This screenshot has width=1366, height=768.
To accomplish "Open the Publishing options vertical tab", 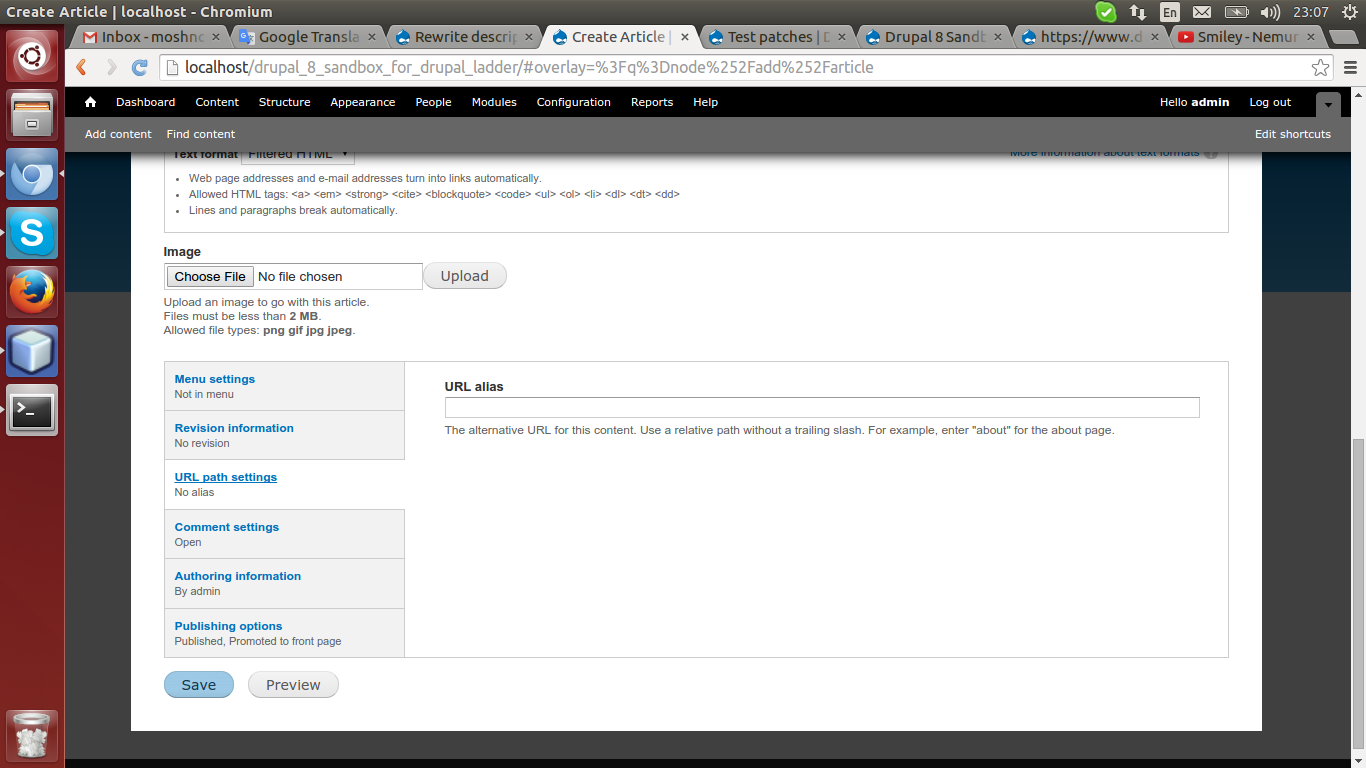I will pos(228,625).
